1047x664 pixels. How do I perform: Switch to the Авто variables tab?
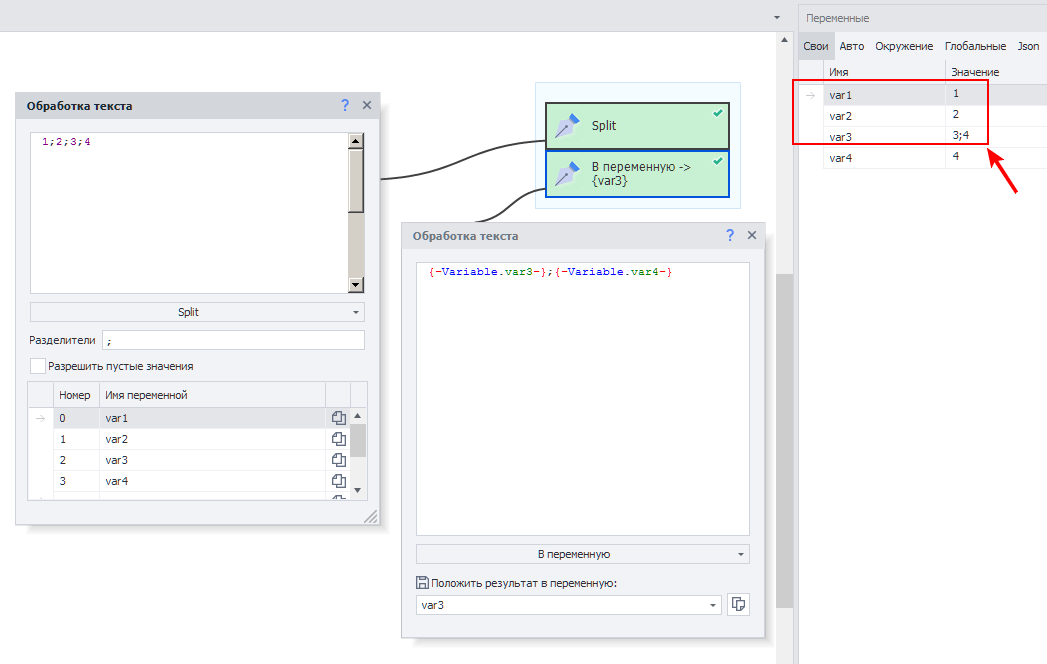pyautogui.click(x=852, y=46)
